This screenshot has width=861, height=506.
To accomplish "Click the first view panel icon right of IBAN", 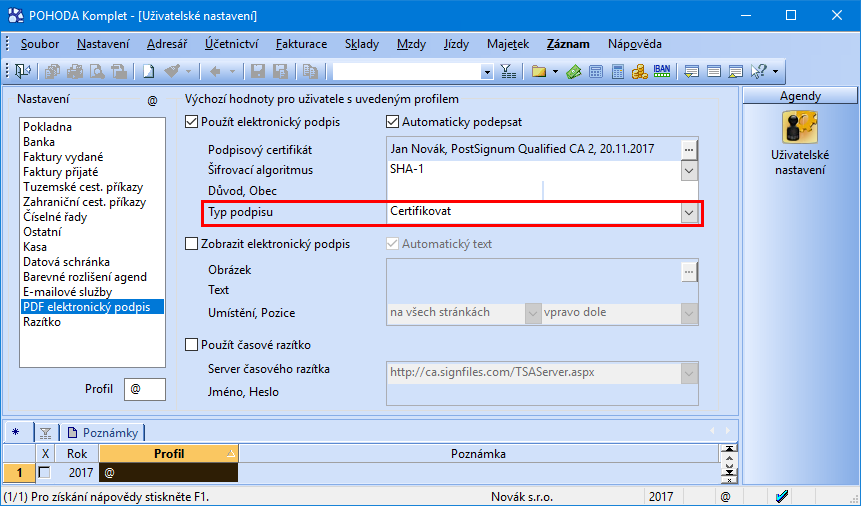I will (x=691, y=71).
